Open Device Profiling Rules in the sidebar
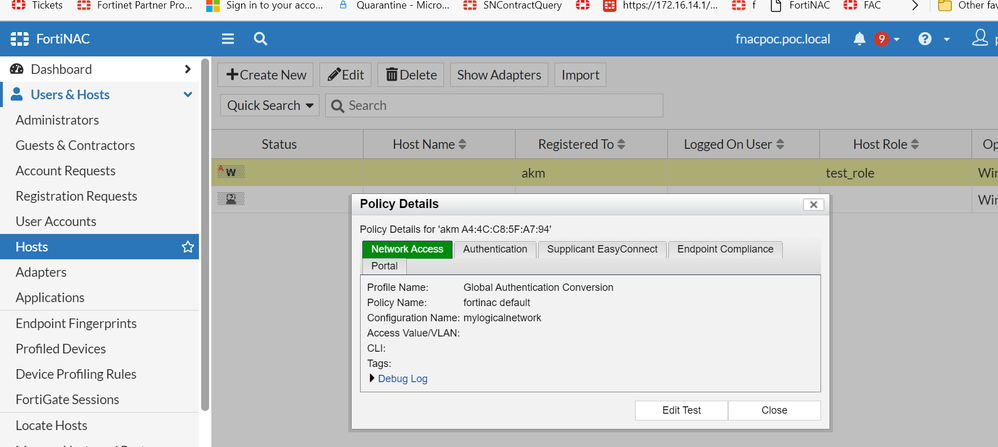This screenshot has width=998, height=447. pos(76,374)
